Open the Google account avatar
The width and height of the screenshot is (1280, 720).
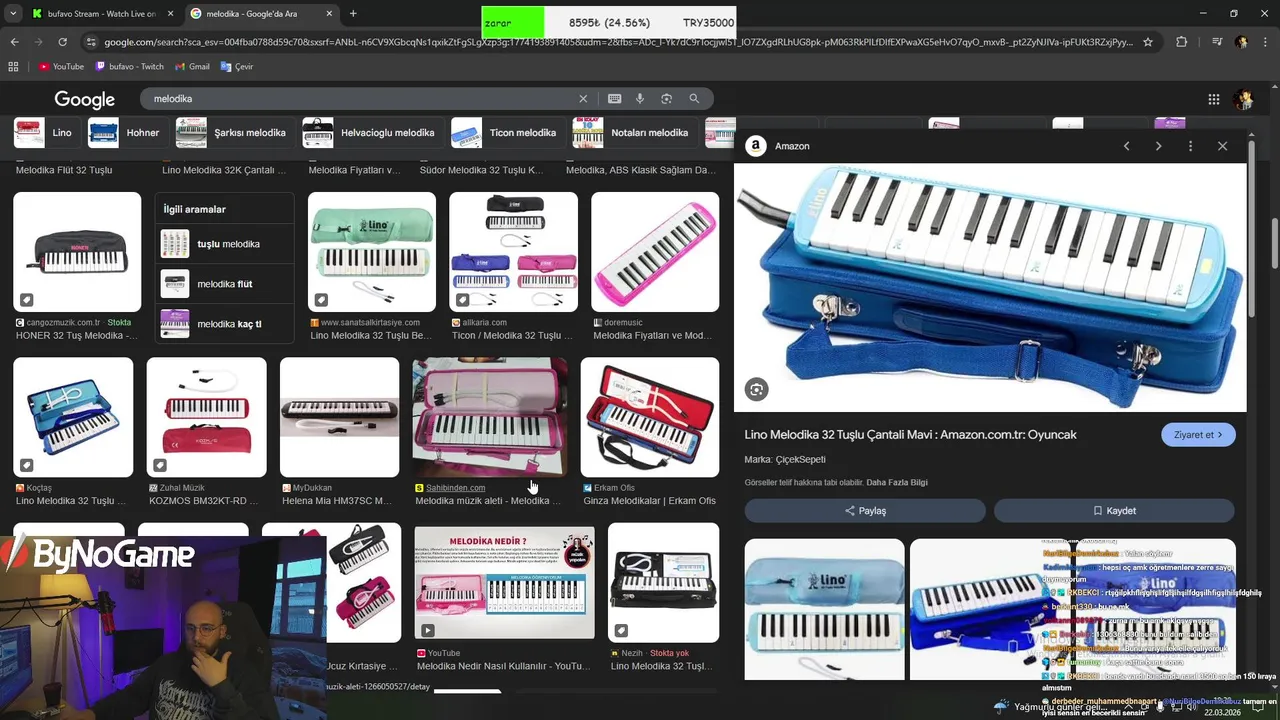(x=1244, y=99)
